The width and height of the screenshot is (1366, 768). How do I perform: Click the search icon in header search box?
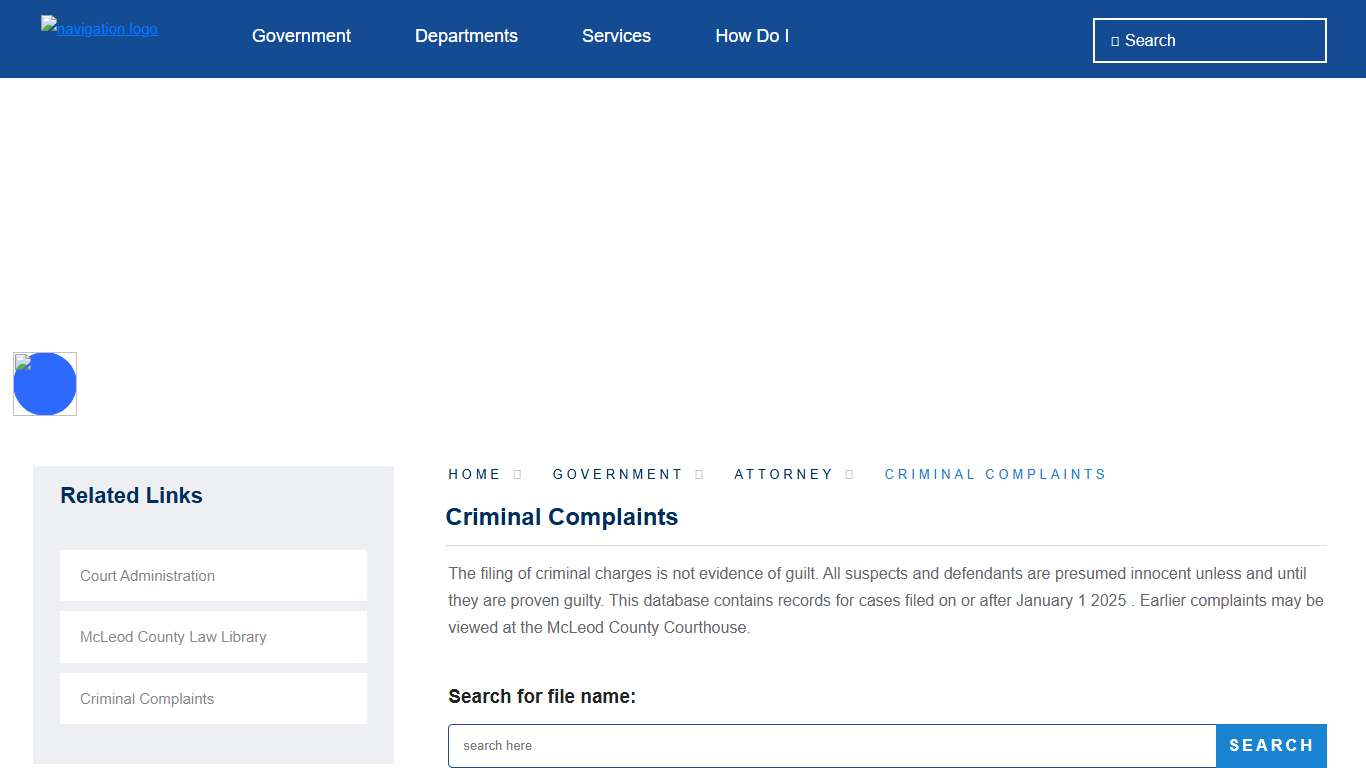(x=1115, y=41)
